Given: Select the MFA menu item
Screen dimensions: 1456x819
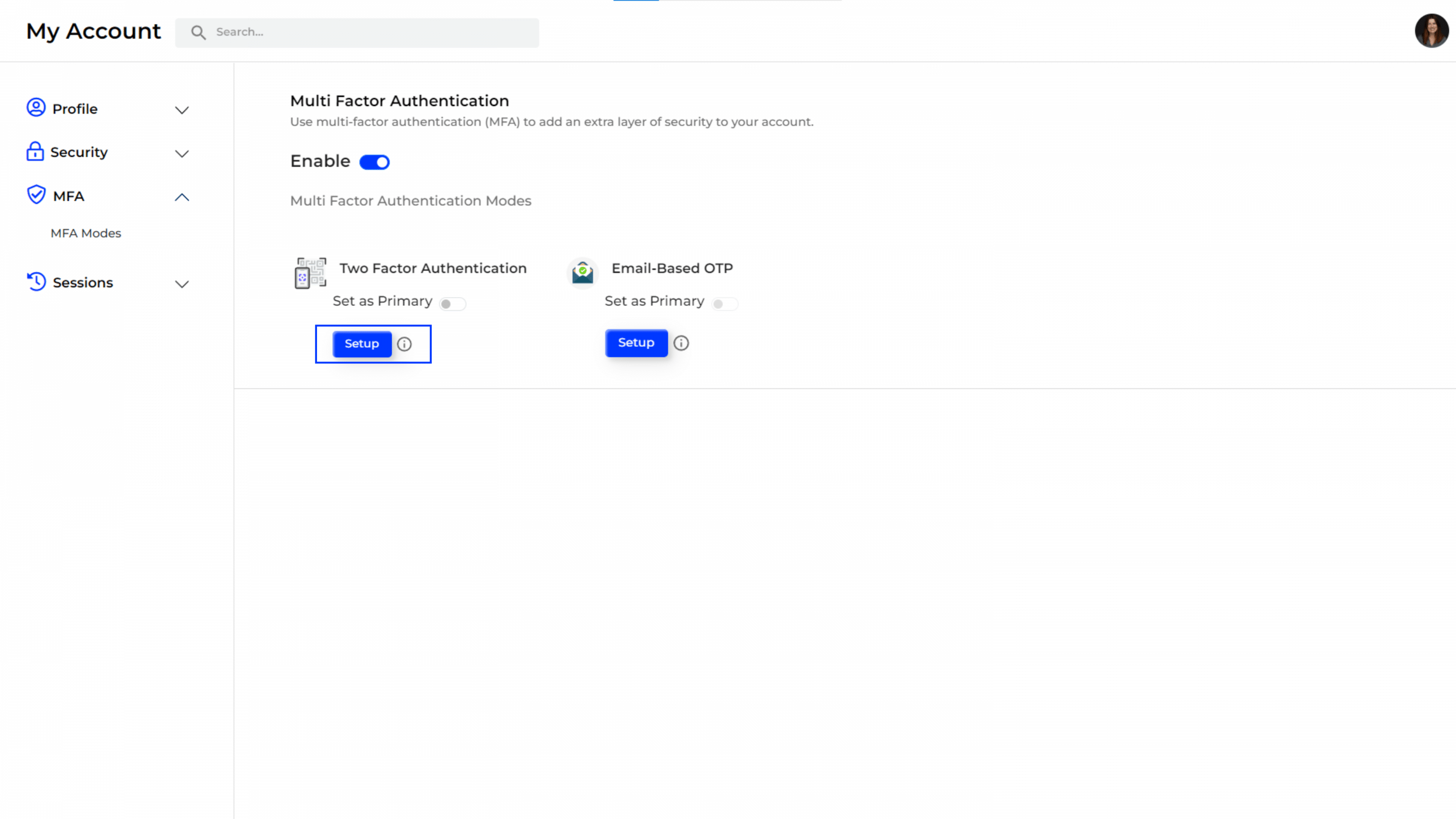Looking at the screenshot, I should pos(68,196).
